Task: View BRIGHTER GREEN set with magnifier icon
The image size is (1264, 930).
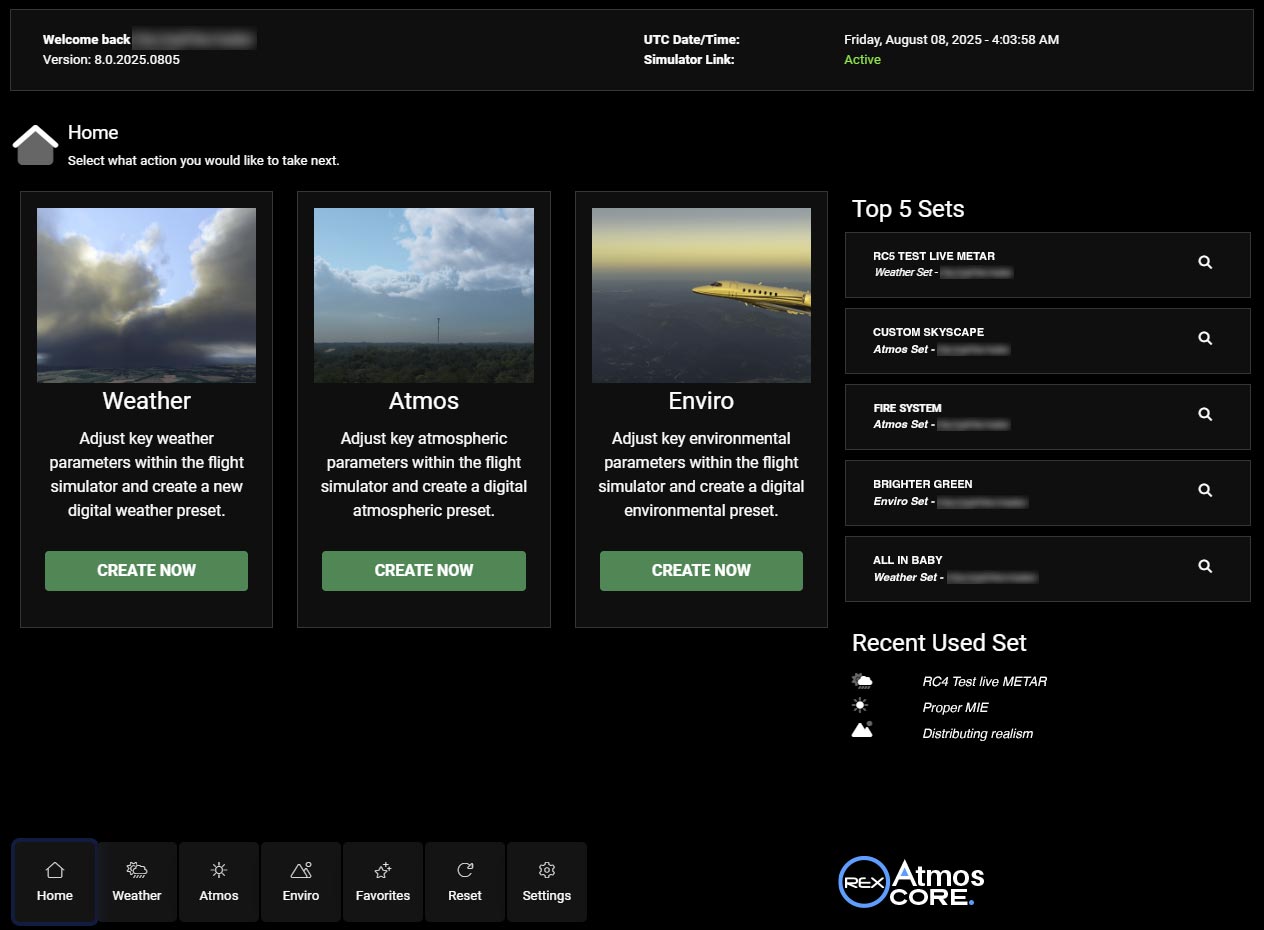Action: tap(1204, 491)
